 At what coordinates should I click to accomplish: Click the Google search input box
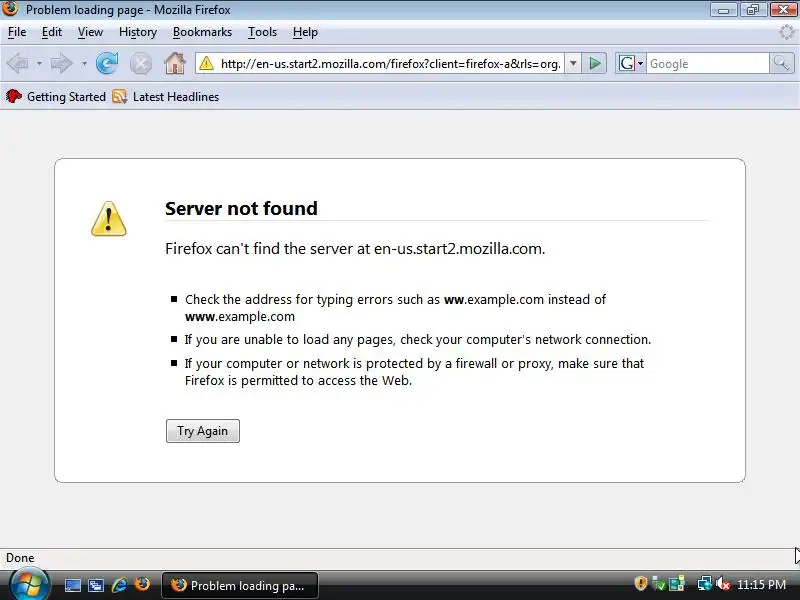(708, 64)
